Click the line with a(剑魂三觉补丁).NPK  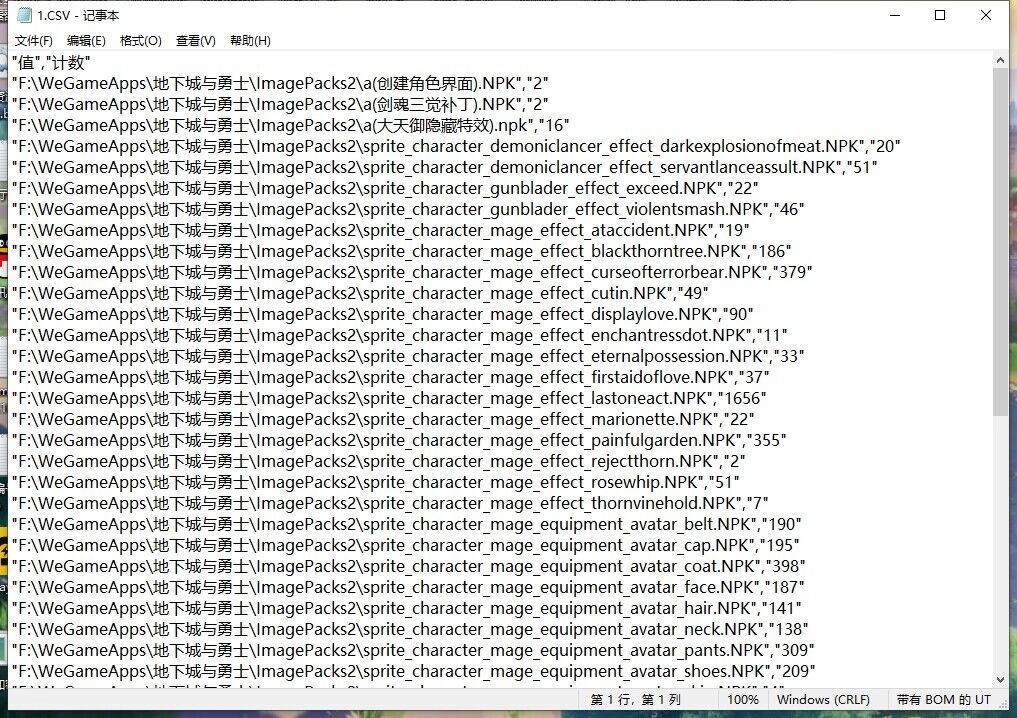(280, 104)
